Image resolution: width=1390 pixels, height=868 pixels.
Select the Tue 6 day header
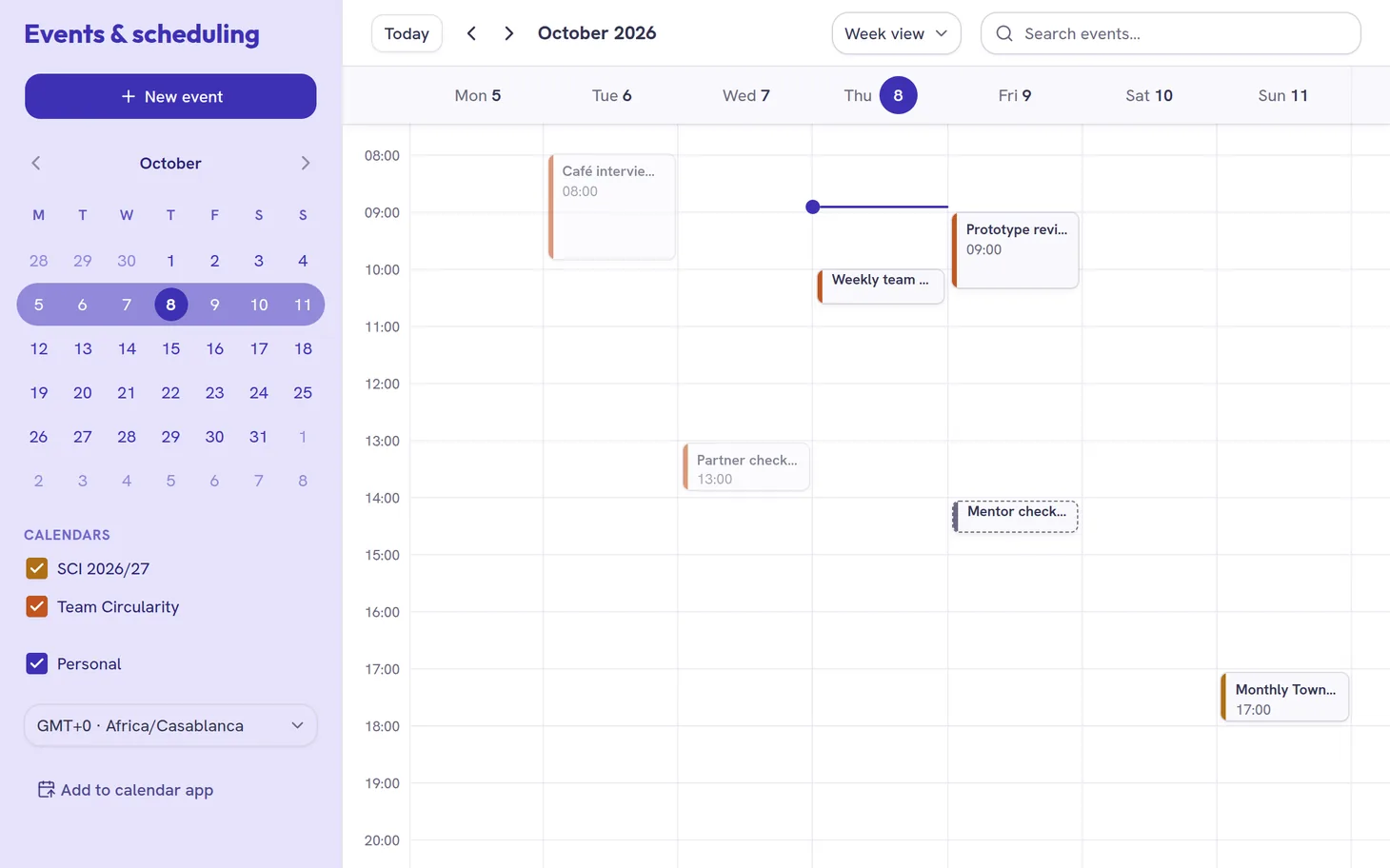612,95
